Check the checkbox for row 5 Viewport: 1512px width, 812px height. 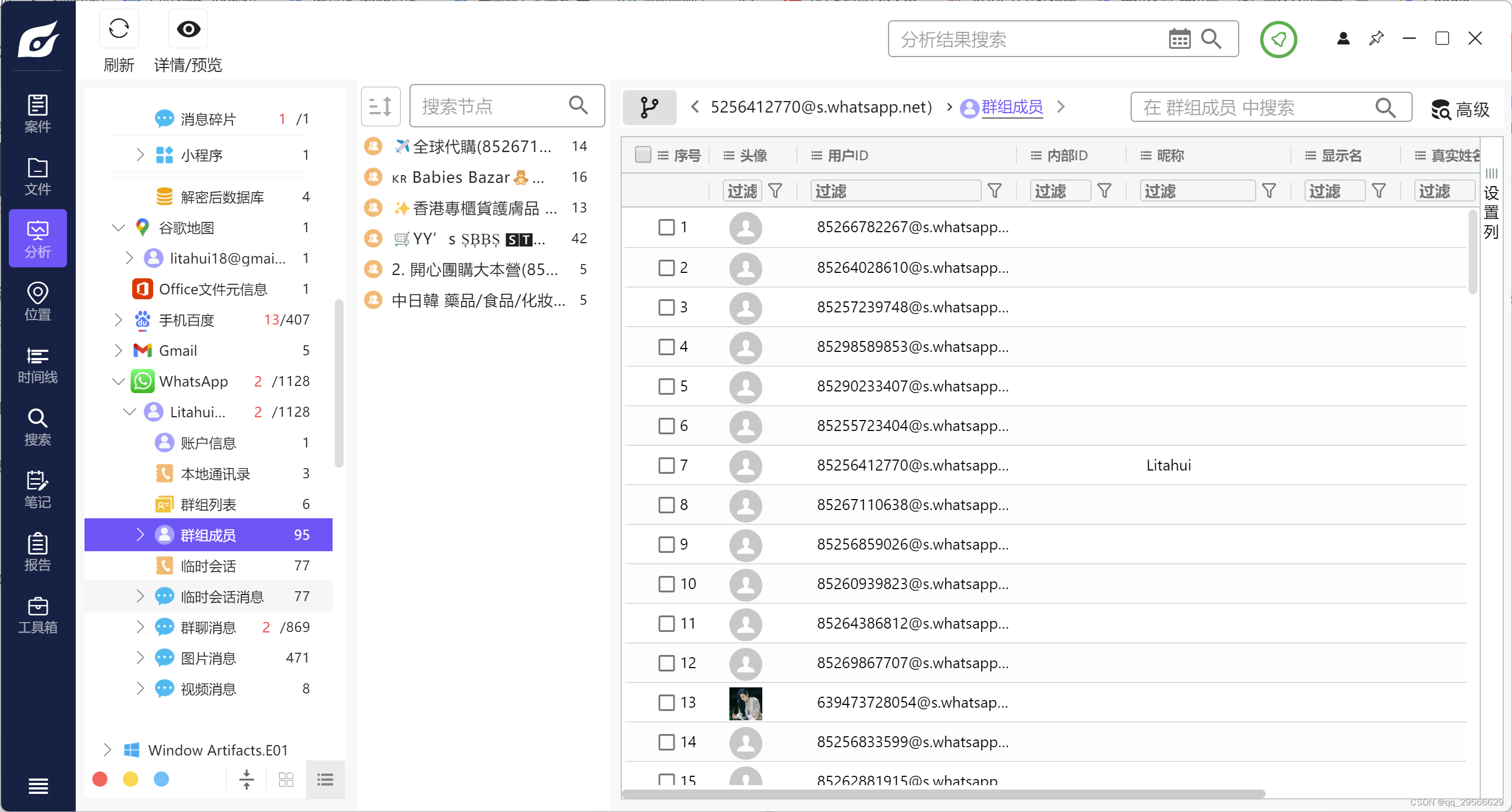pyautogui.click(x=666, y=387)
